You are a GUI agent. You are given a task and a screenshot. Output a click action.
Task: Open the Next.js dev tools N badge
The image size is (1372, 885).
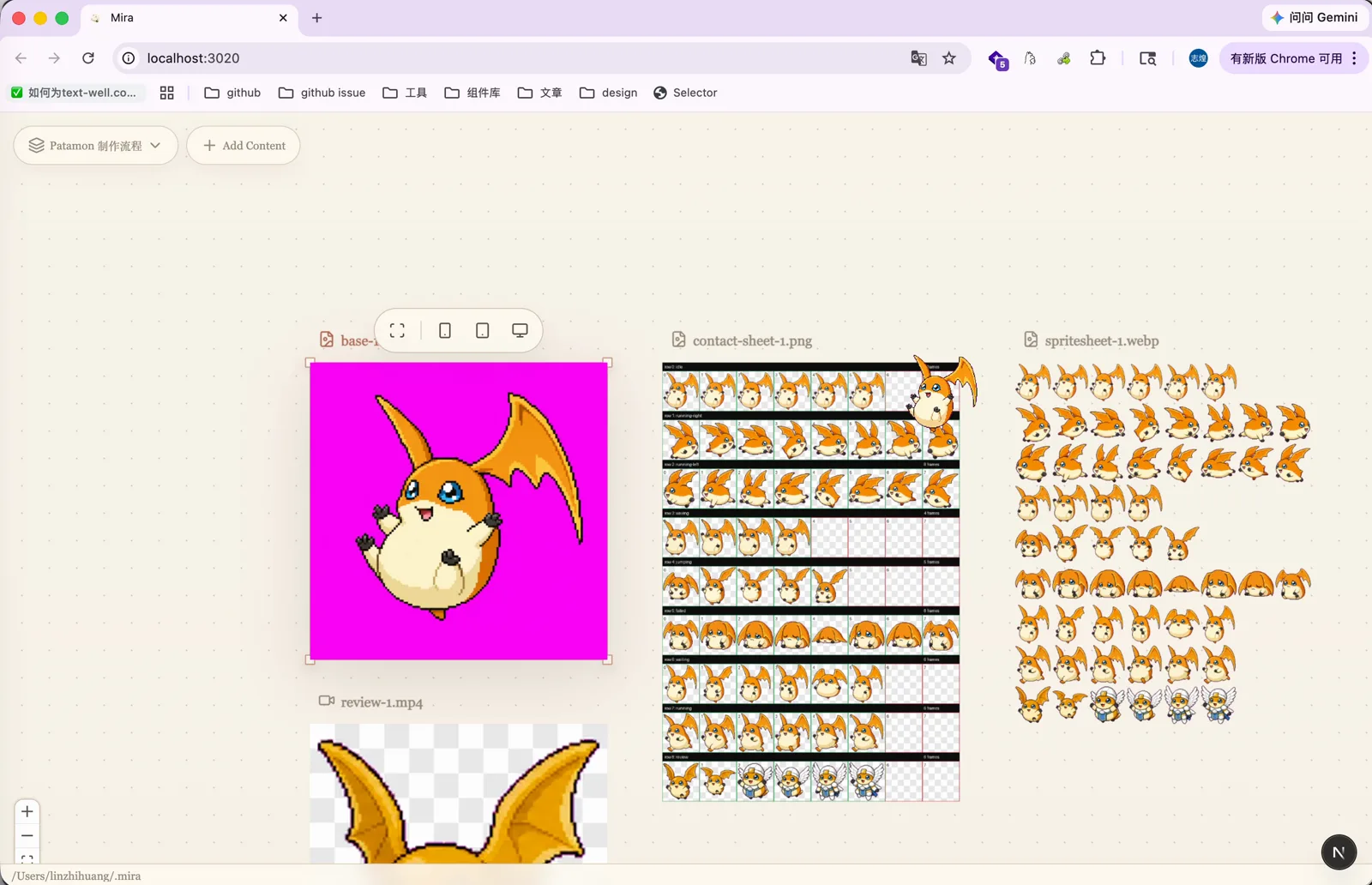1339,852
